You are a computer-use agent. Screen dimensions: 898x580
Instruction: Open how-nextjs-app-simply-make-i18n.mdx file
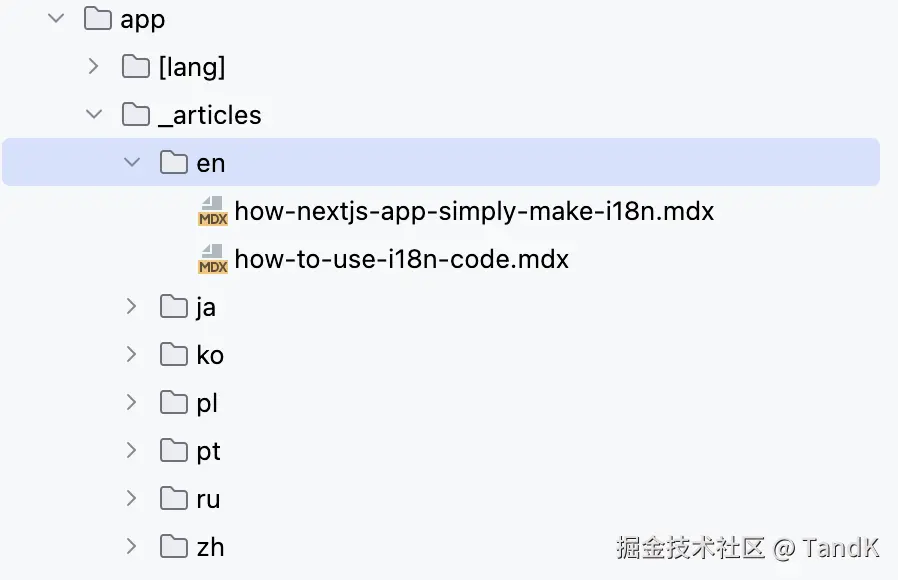(474, 211)
